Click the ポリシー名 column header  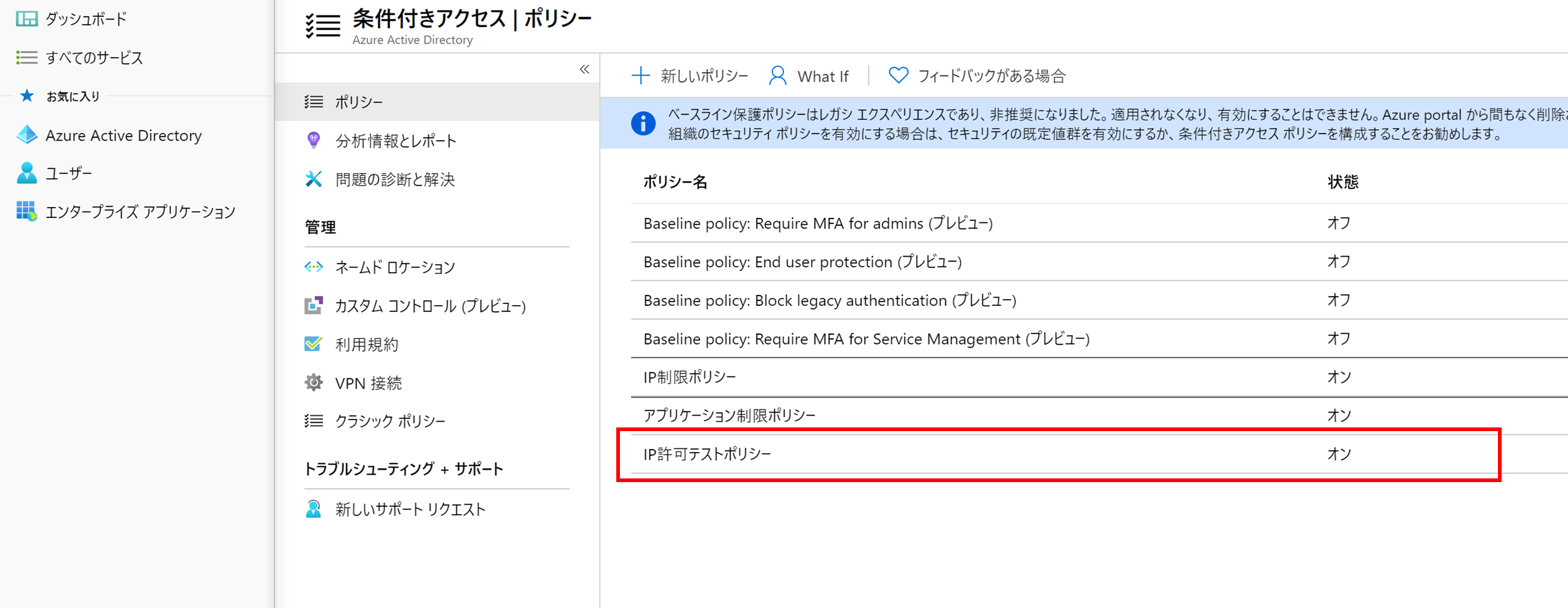[675, 182]
